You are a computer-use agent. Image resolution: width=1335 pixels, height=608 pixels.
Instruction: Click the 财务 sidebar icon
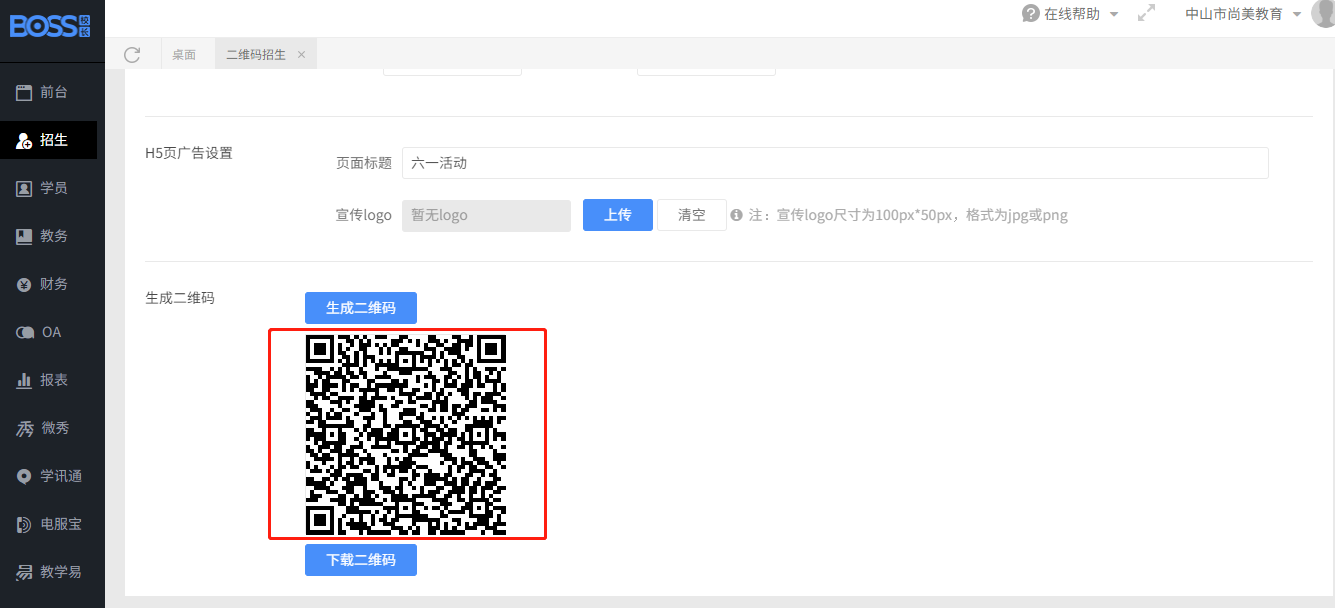pyautogui.click(x=24, y=284)
